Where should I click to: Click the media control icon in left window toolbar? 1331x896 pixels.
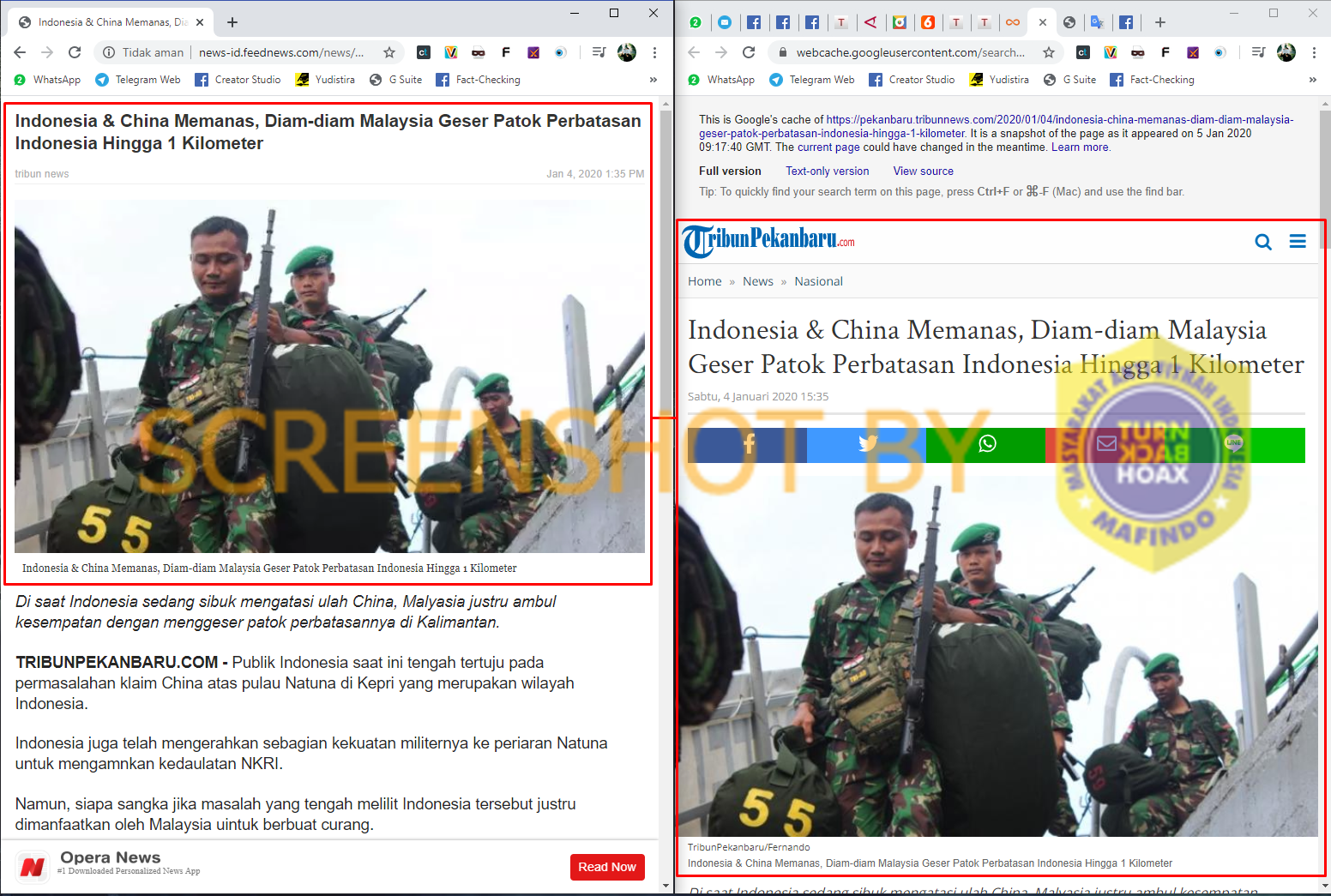point(599,52)
